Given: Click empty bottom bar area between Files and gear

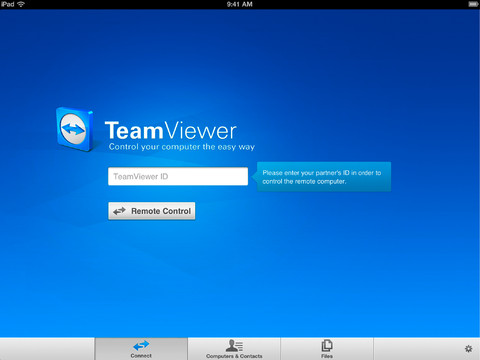Looking at the screenshot, I should click(x=417, y=349).
